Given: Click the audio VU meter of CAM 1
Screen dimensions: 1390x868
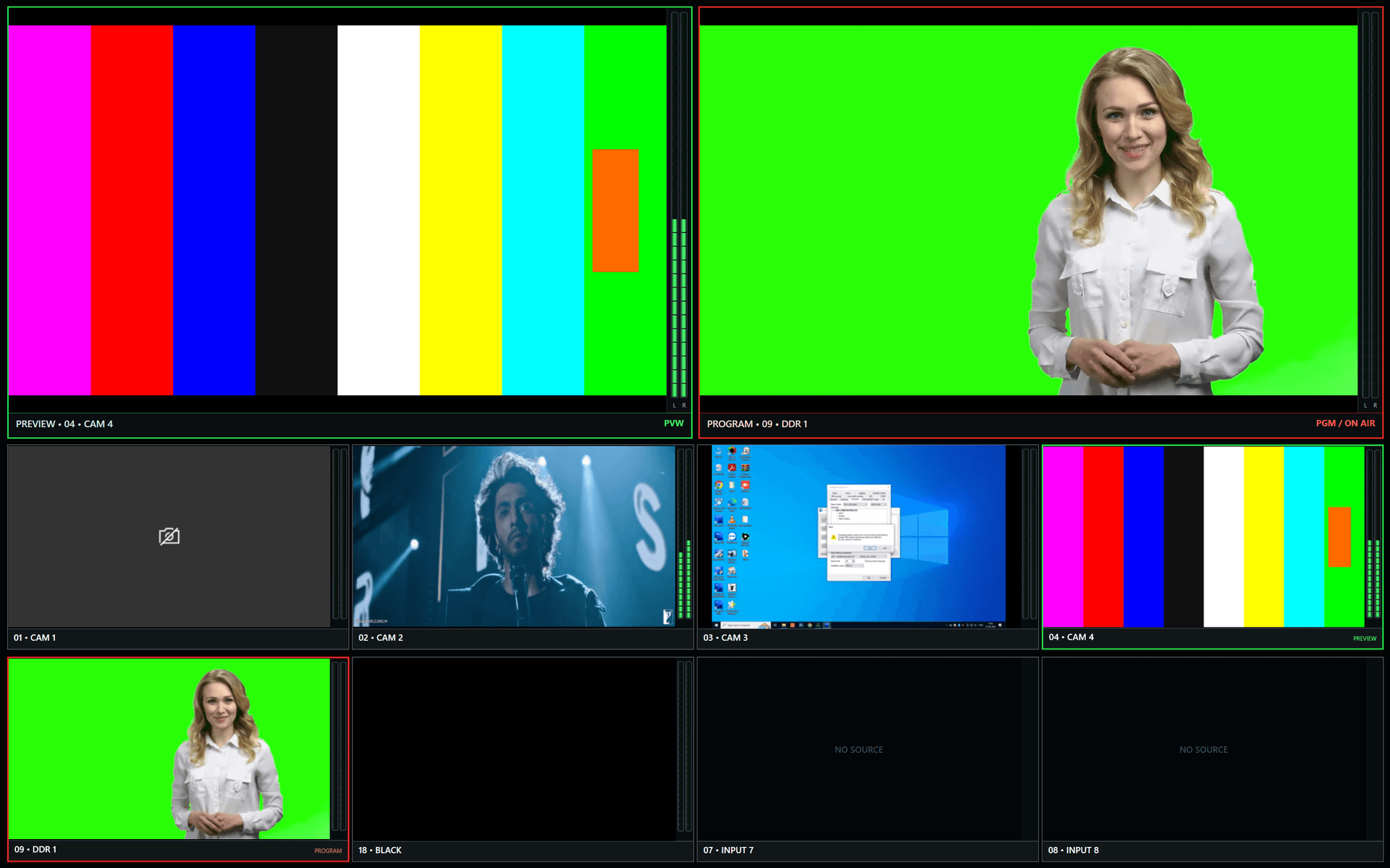Looking at the screenshot, I should [340, 534].
